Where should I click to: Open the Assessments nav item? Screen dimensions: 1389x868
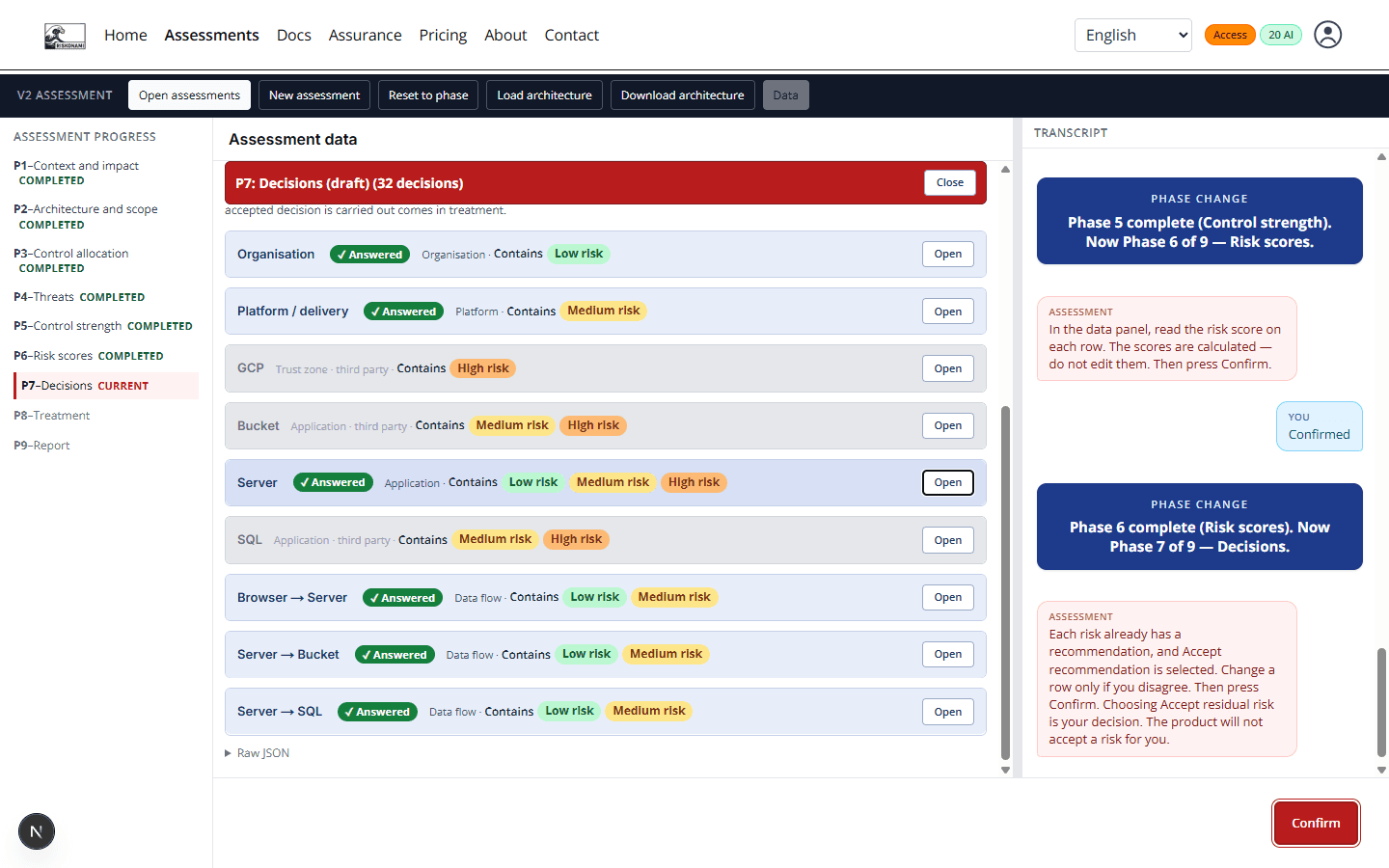click(x=211, y=35)
